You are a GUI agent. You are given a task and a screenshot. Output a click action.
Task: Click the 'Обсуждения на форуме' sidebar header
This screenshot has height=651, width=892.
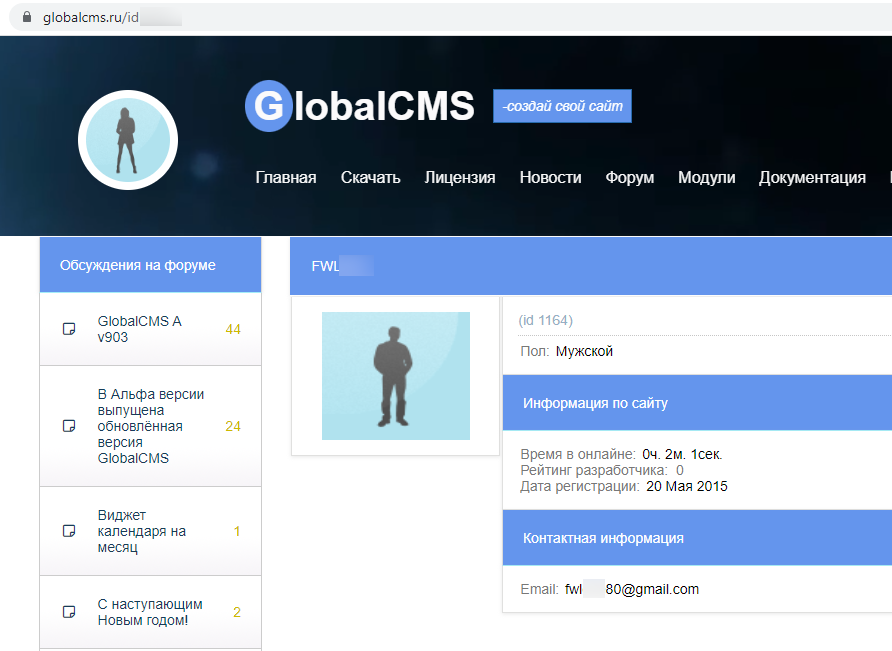point(150,265)
